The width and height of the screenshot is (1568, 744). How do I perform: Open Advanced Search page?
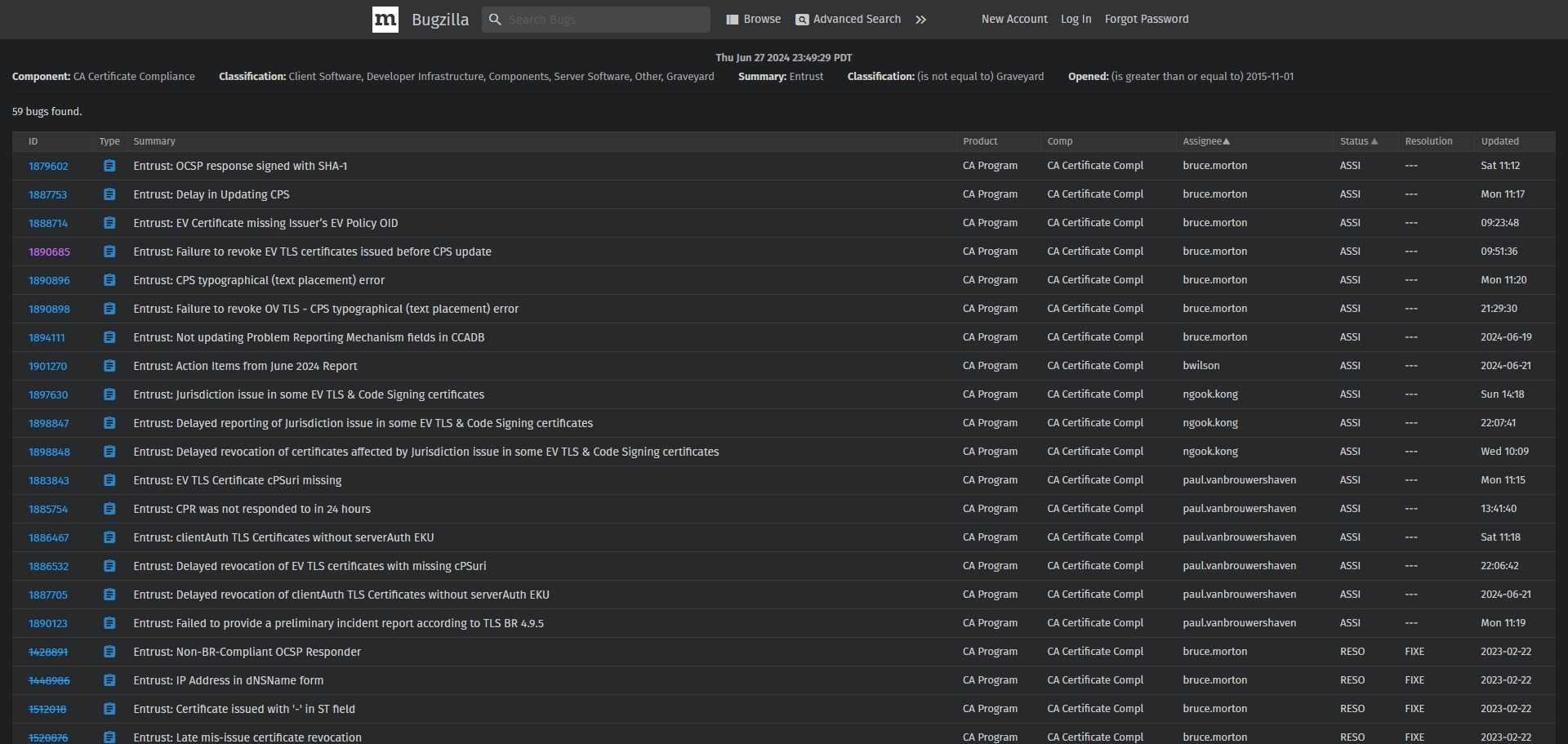tap(849, 20)
